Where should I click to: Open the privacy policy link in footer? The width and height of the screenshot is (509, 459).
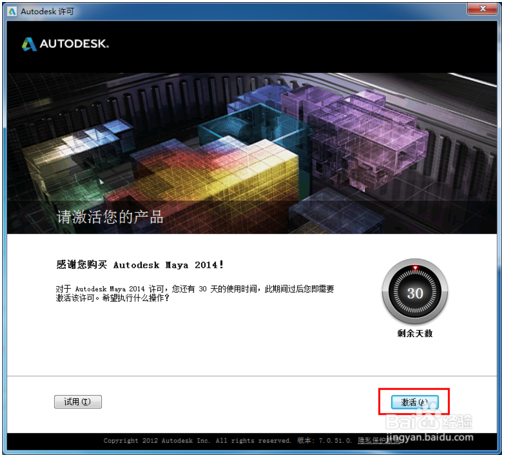(379, 441)
